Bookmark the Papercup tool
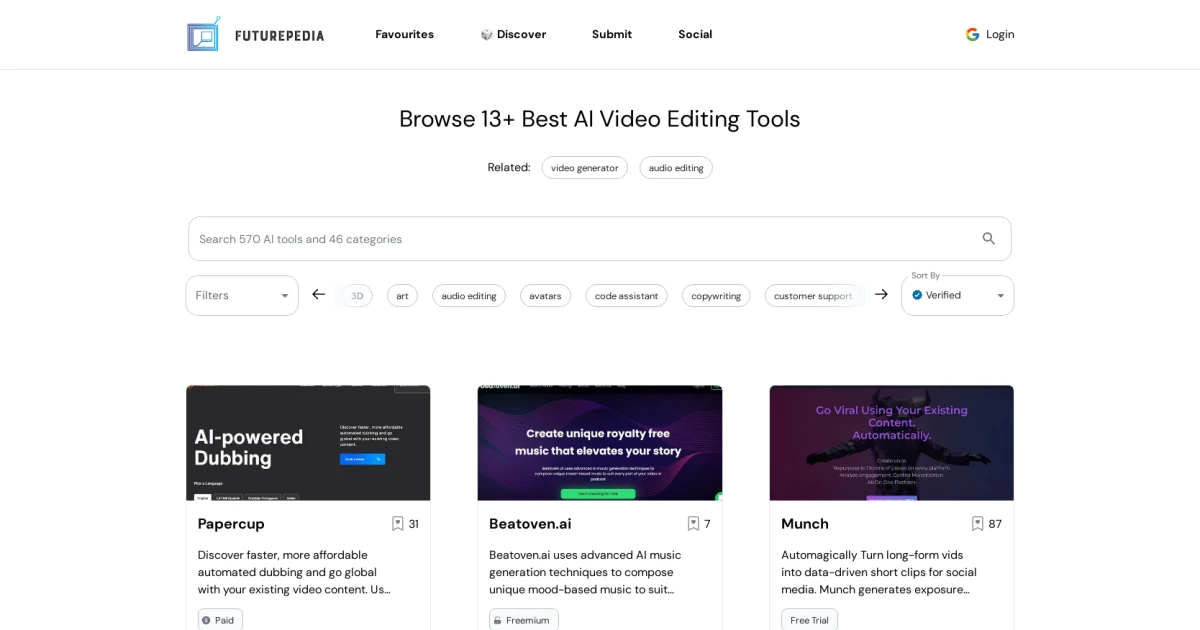The image size is (1200, 630). [397, 523]
